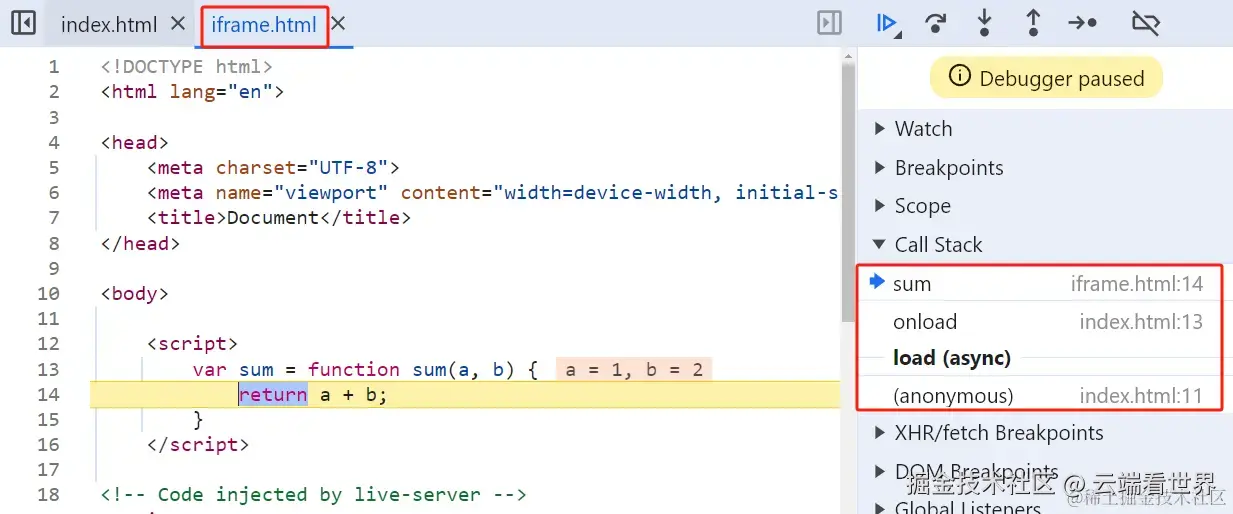The image size is (1233, 514).
Task: Step out of current function
Action: 1033,23
